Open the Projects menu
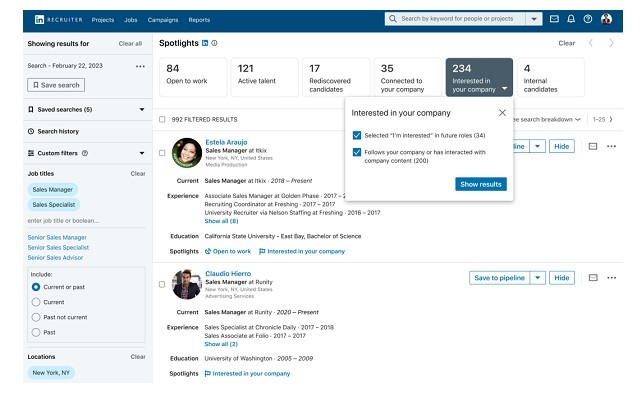Viewport: 642px width, 397px height. click(x=103, y=20)
